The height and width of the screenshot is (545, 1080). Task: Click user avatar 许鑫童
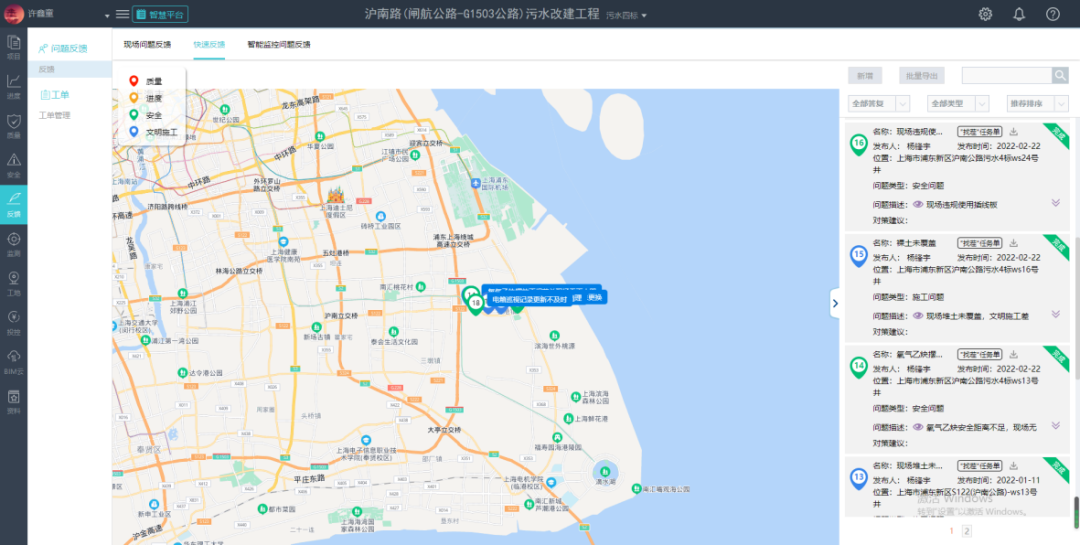13,14
